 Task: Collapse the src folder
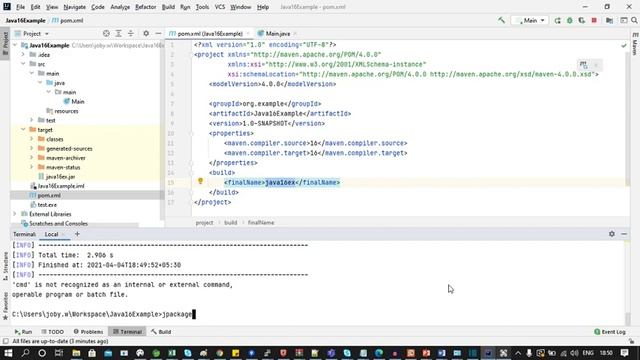(x=23, y=64)
